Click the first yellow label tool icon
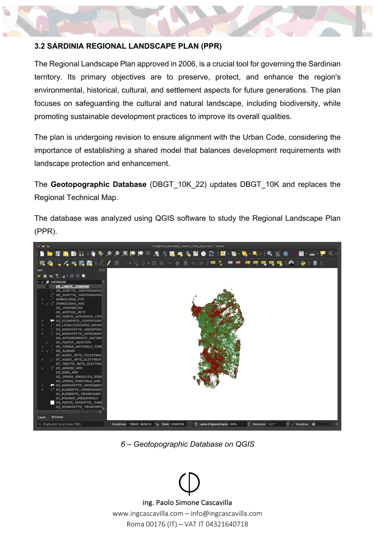Image resolution: width=375 pixels, height=535 pixels. click(213, 263)
